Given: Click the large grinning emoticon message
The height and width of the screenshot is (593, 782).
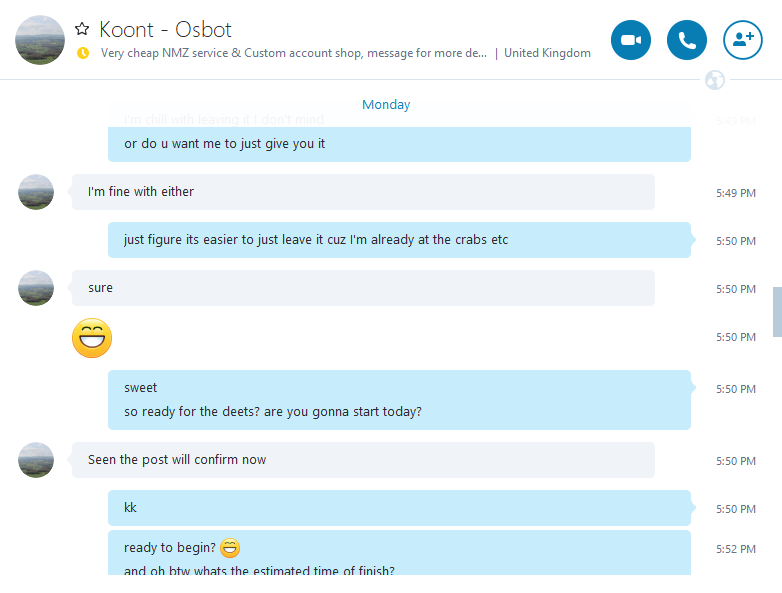Looking at the screenshot, I should point(92,338).
